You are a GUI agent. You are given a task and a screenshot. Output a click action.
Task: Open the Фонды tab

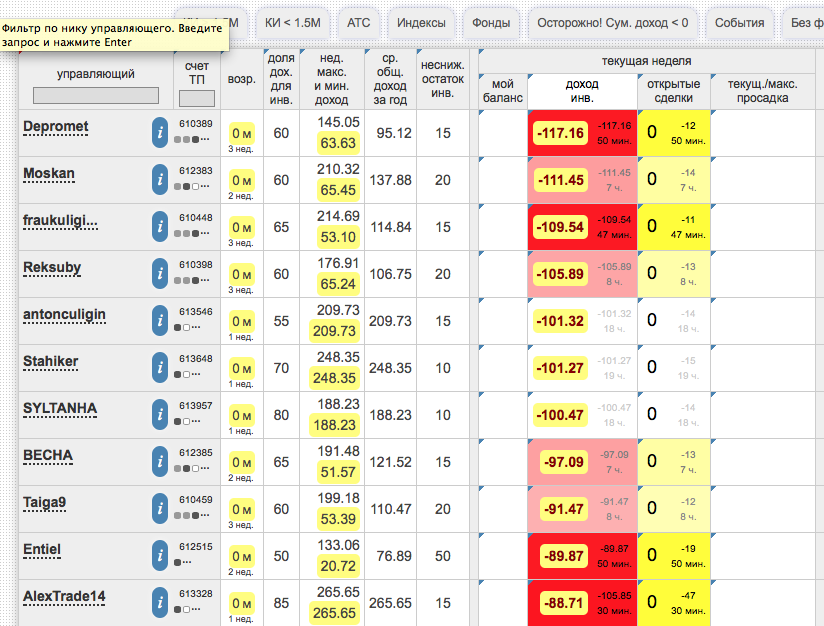[491, 22]
